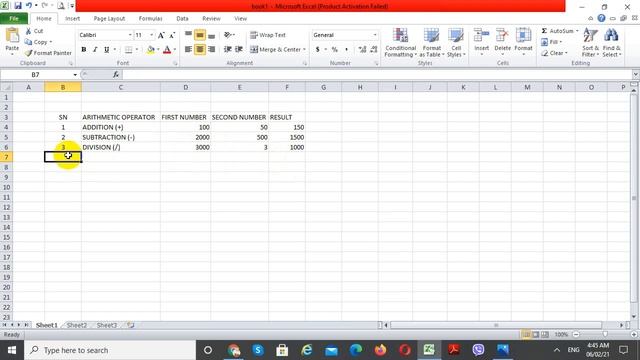
Task: Open Conditional Formatting menu
Action: [x=400, y=43]
